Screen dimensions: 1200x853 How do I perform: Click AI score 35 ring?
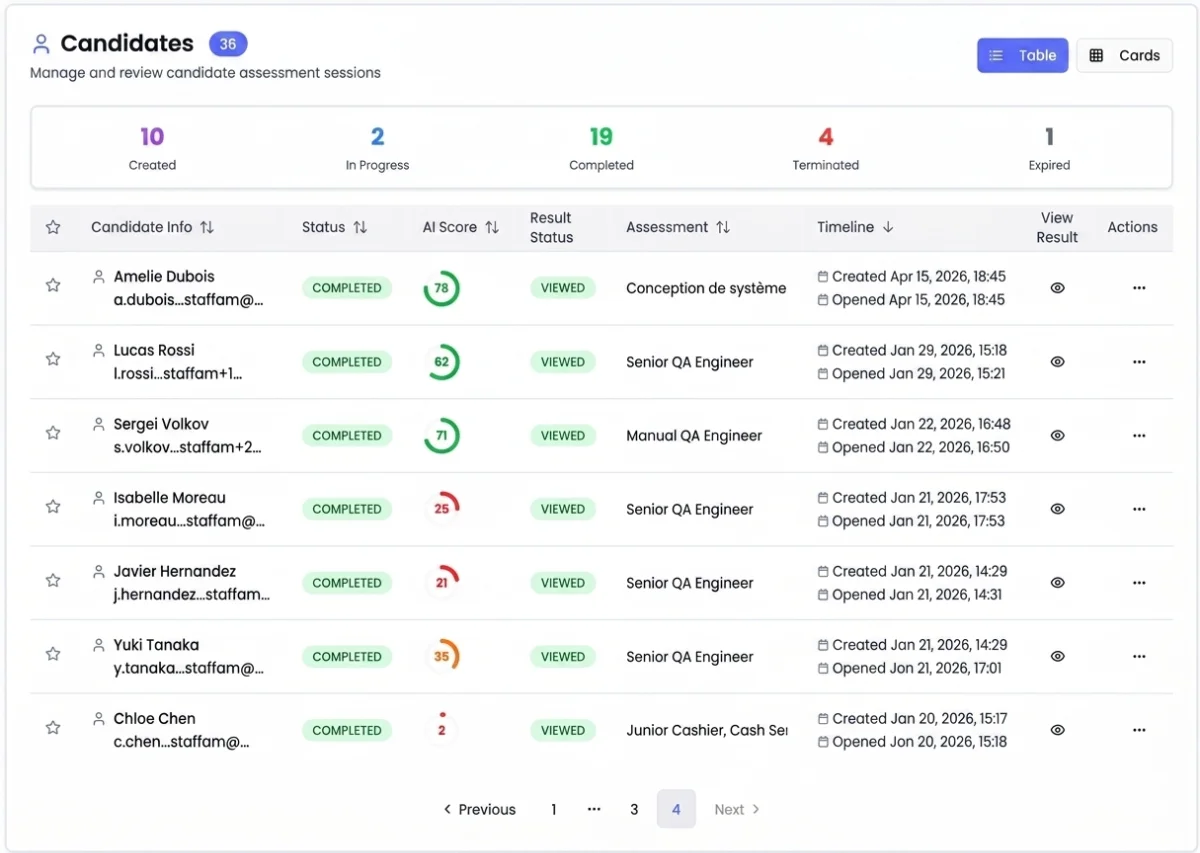tap(441, 657)
